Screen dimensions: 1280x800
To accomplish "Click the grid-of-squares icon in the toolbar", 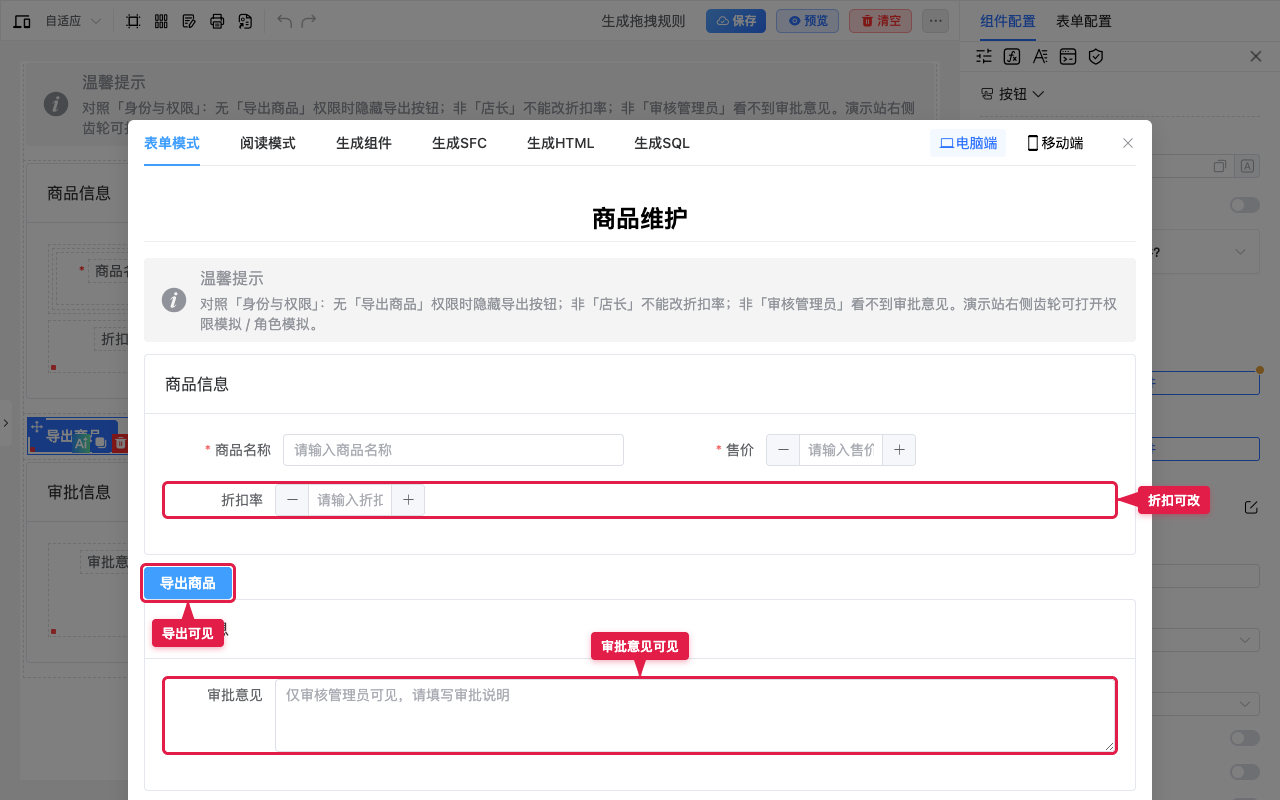I will 161,21.
